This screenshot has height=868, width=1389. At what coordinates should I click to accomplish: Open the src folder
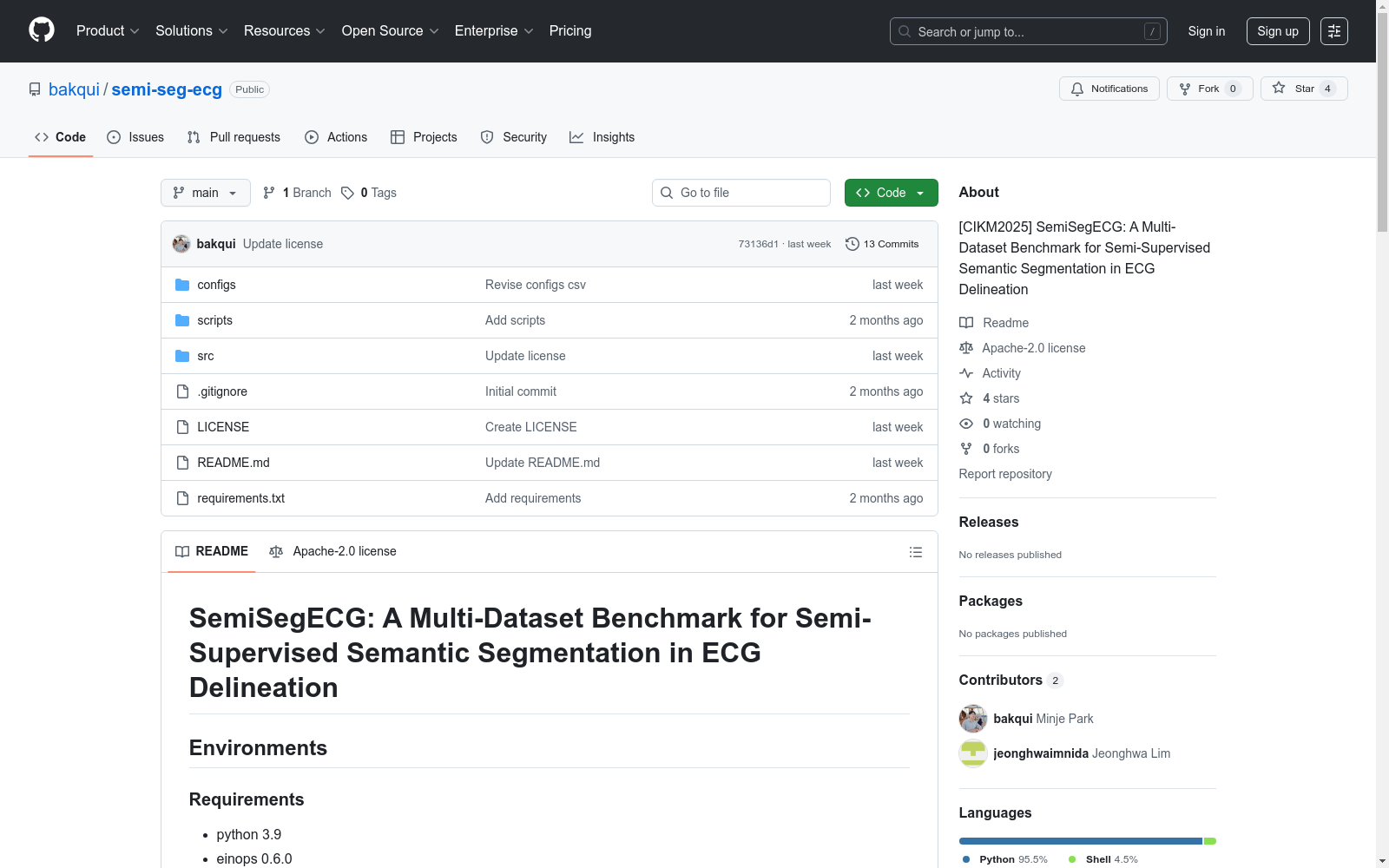point(205,356)
